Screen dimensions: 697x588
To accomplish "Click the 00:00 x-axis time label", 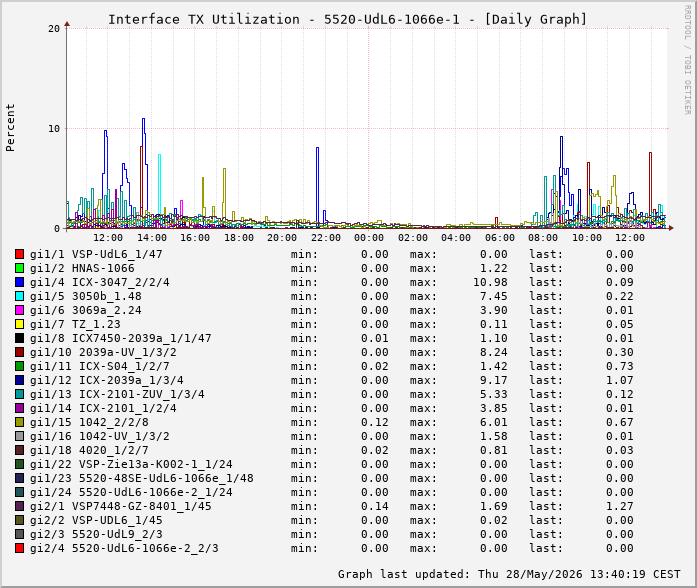I will tap(369, 238).
